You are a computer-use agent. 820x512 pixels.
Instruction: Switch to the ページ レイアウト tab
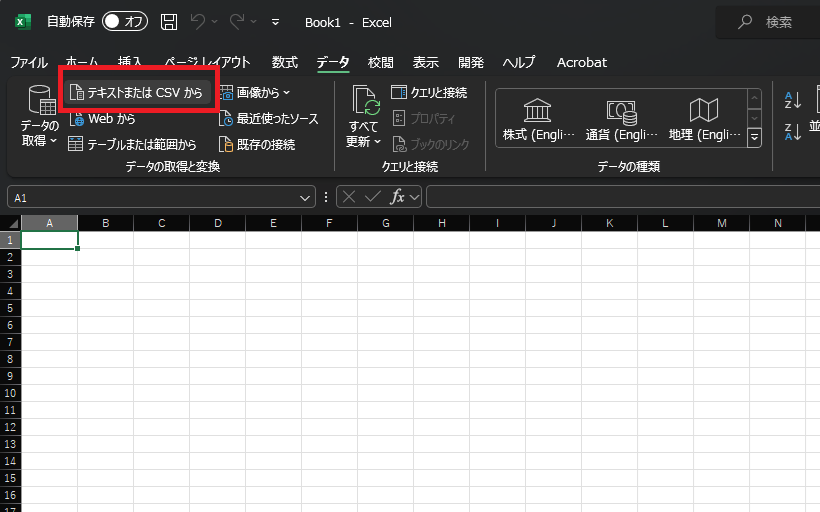[208, 62]
